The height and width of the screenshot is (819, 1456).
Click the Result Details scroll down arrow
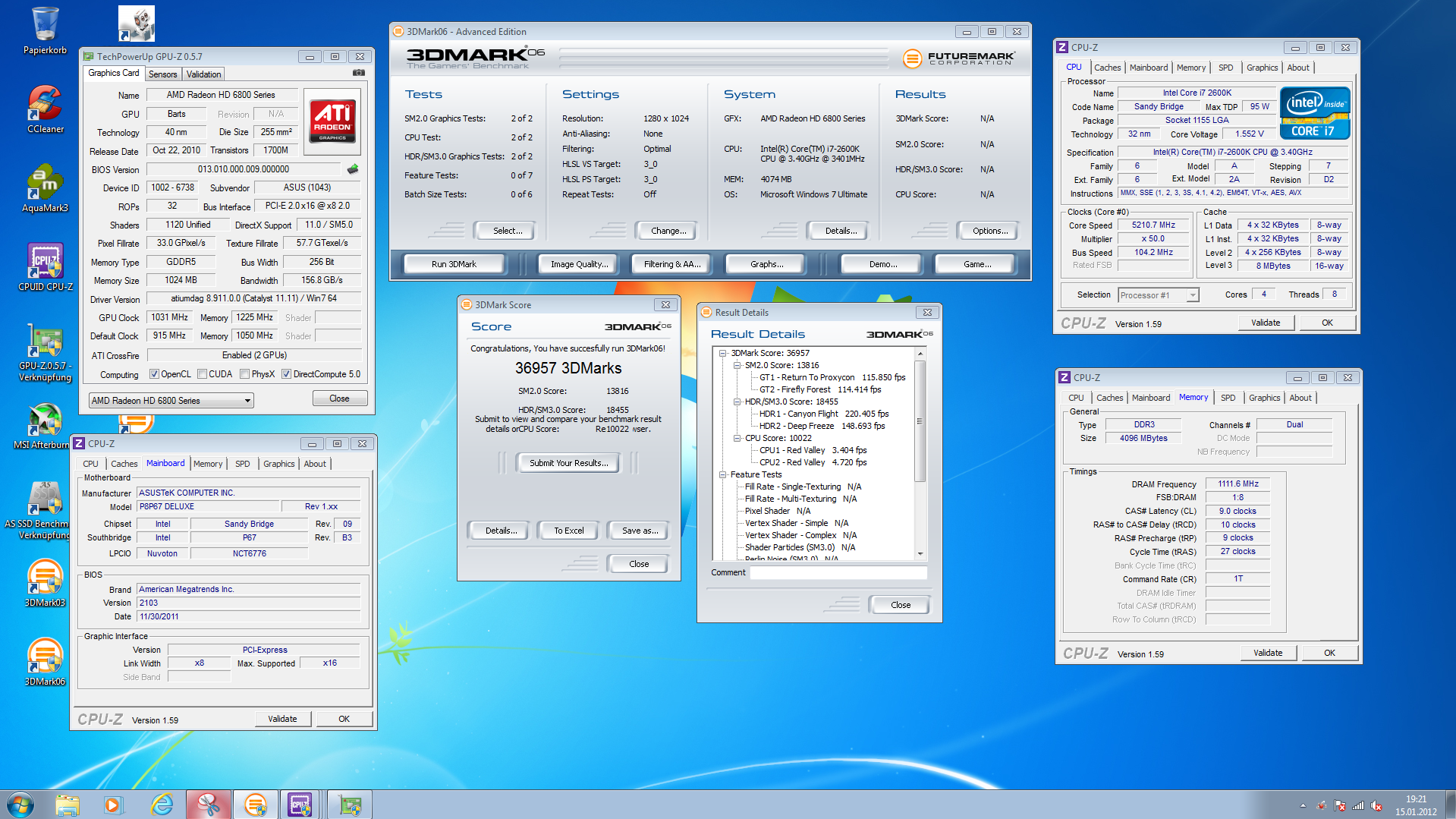point(920,554)
